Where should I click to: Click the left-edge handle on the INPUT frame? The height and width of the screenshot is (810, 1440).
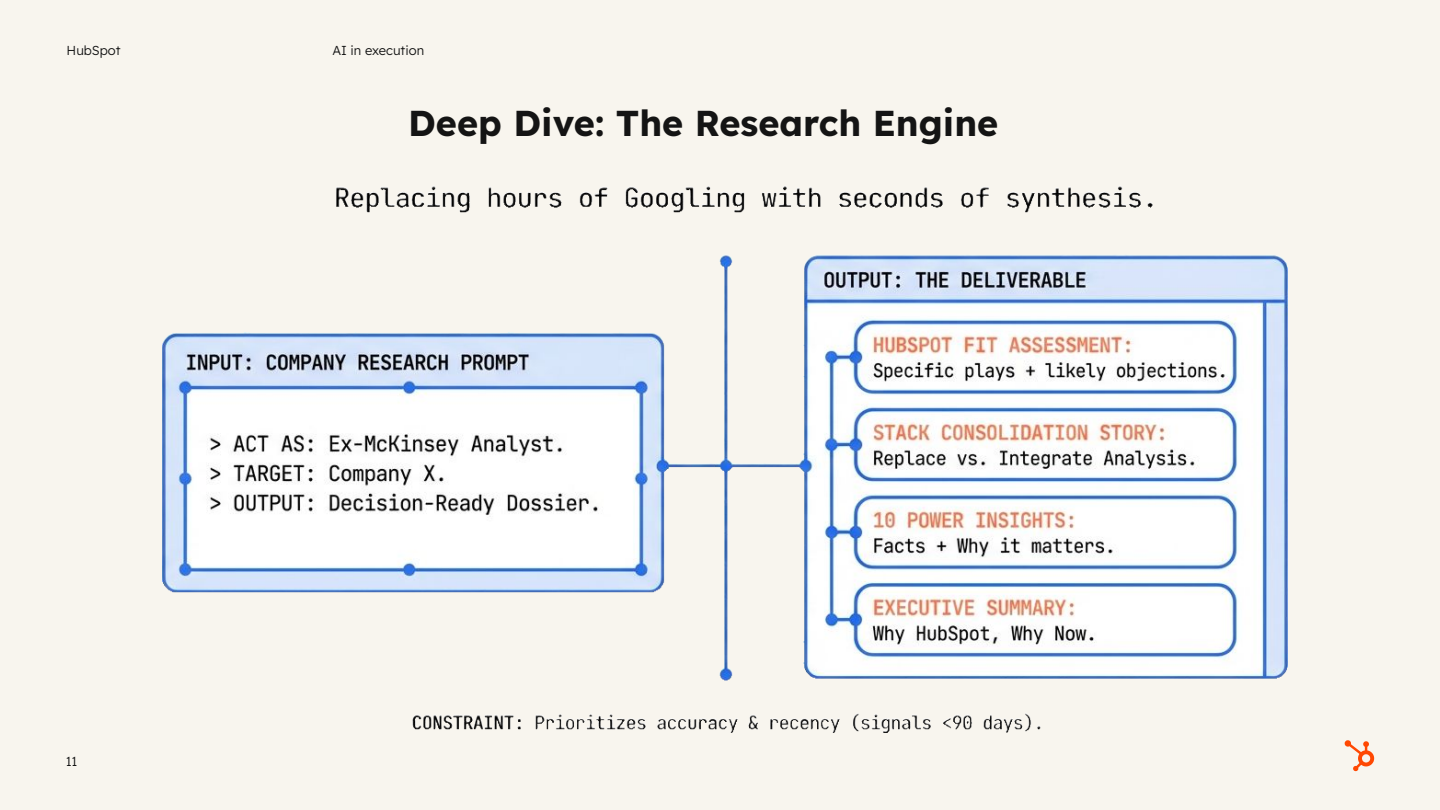pos(183,478)
